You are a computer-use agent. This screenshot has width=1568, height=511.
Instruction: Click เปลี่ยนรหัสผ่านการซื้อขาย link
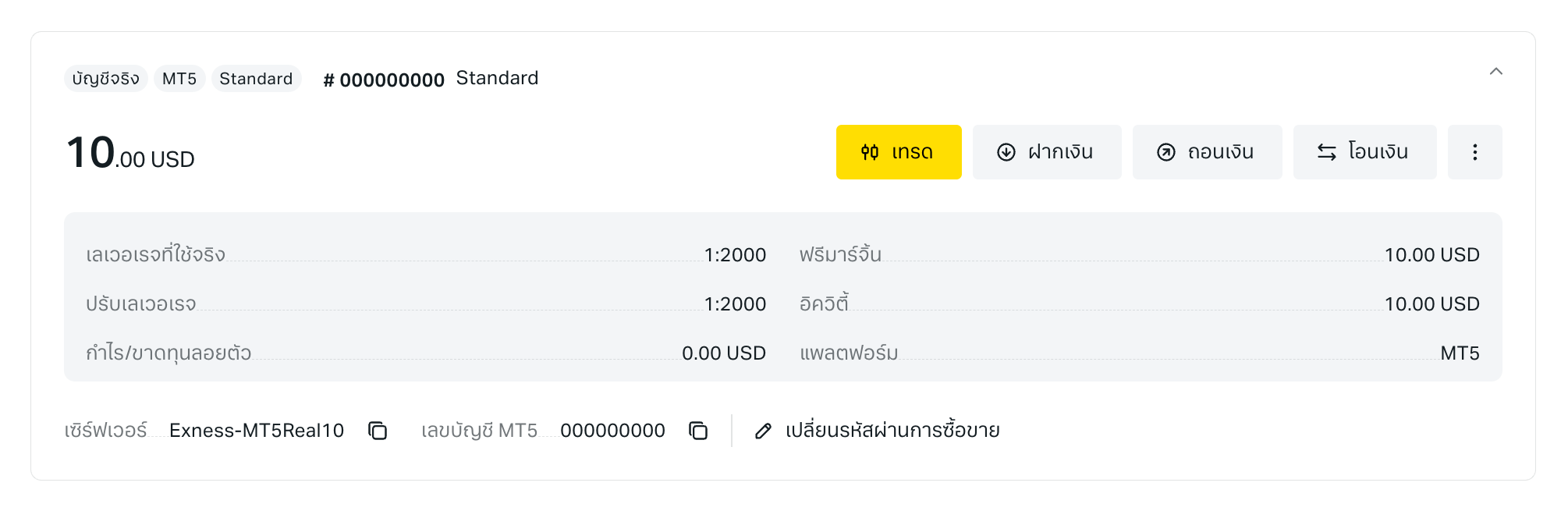click(x=892, y=431)
